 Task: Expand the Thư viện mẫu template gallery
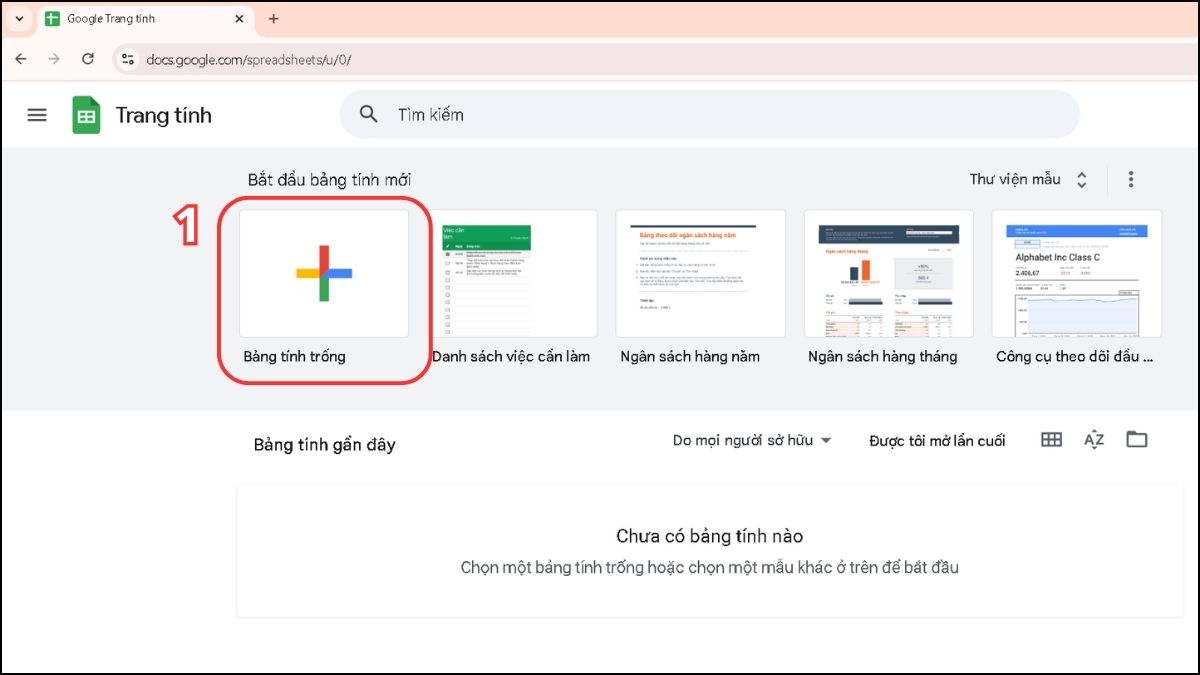click(x=1028, y=179)
